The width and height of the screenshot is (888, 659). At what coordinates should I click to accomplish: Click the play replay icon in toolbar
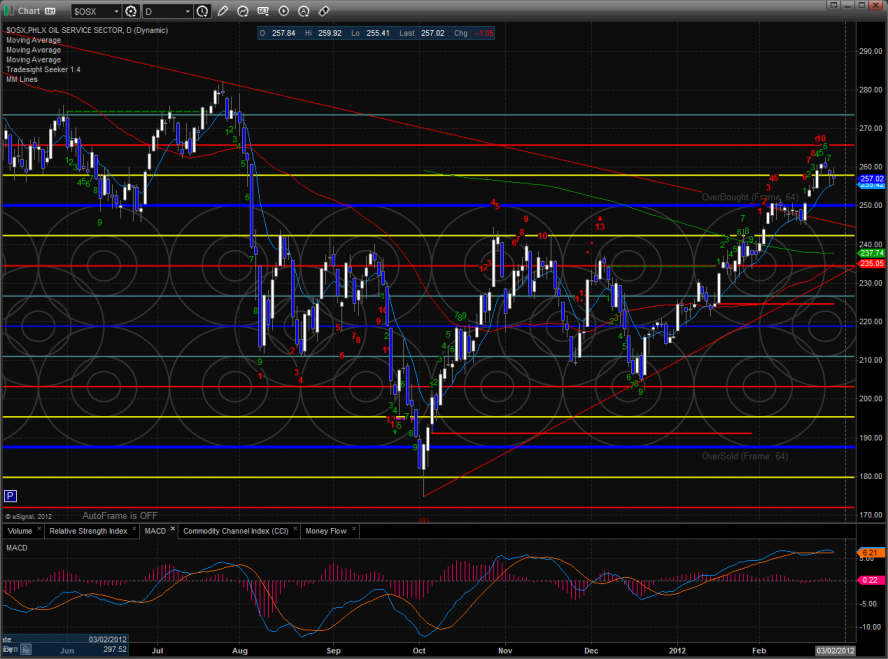pos(283,11)
